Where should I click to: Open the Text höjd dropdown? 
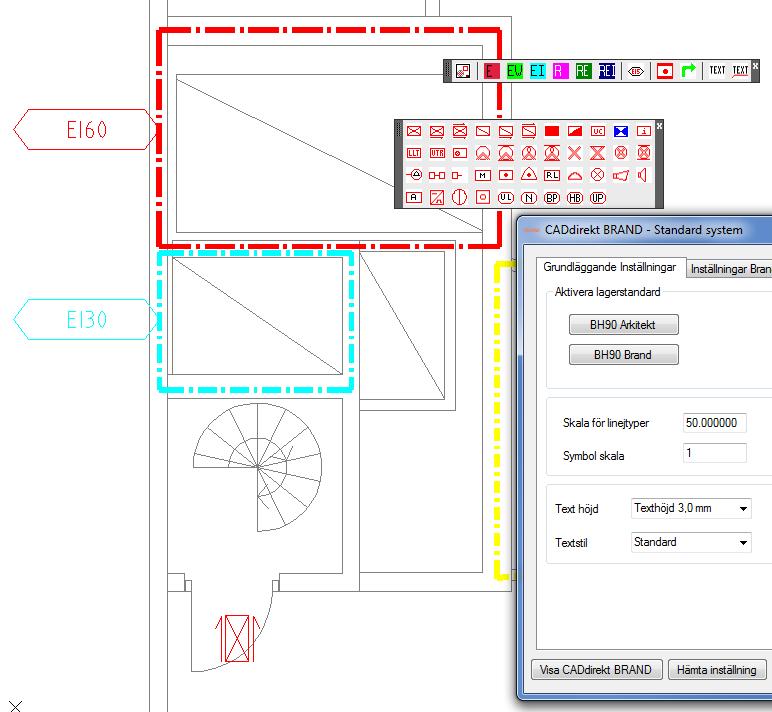click(691, 508)
